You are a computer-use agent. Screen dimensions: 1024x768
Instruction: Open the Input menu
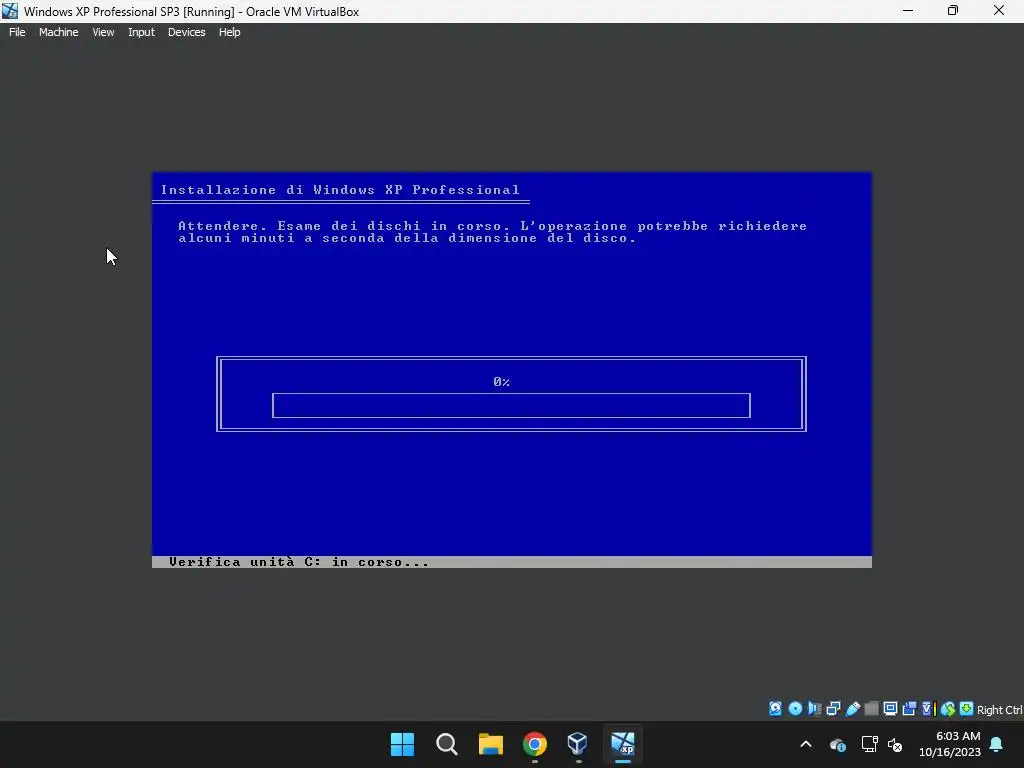pyautogui.click(x=141, y=32)
